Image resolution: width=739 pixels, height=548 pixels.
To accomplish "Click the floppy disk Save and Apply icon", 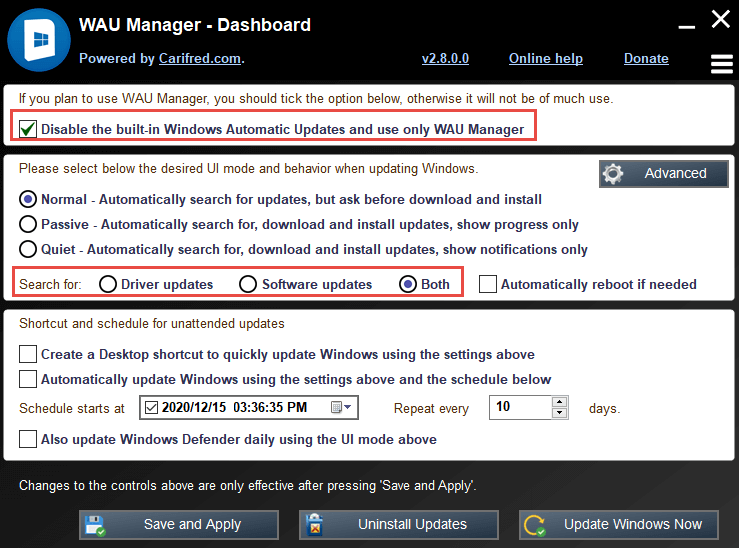I will click(94, 525).
